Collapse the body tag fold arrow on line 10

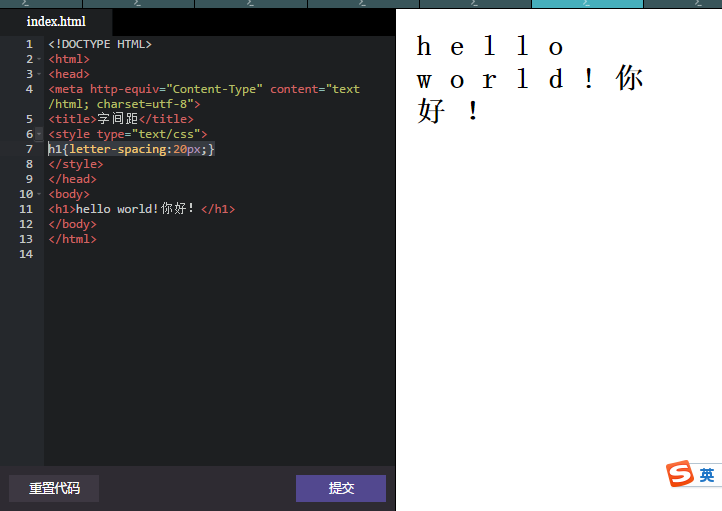pyautogui.click(x=39, y=194)
